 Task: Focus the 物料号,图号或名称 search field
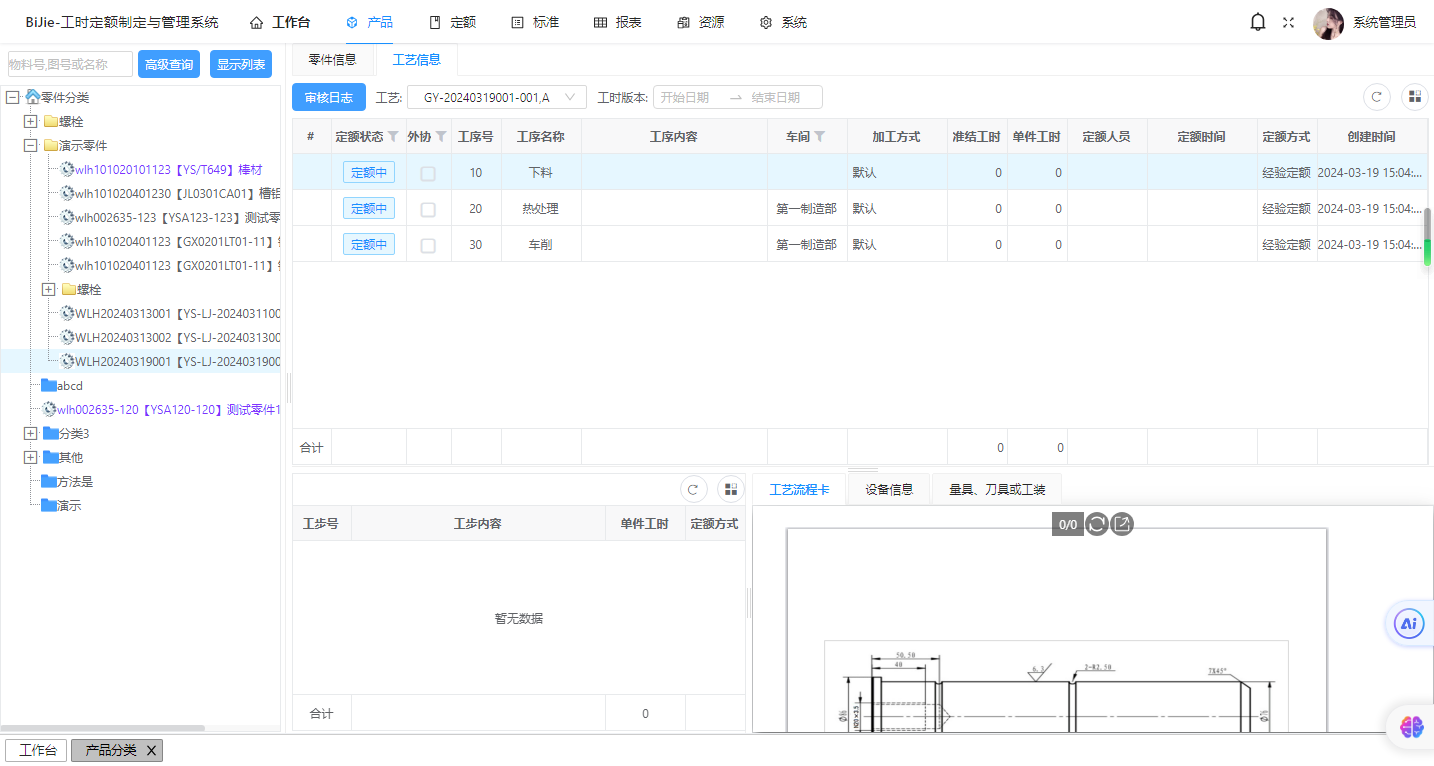(x=70, y=64)
